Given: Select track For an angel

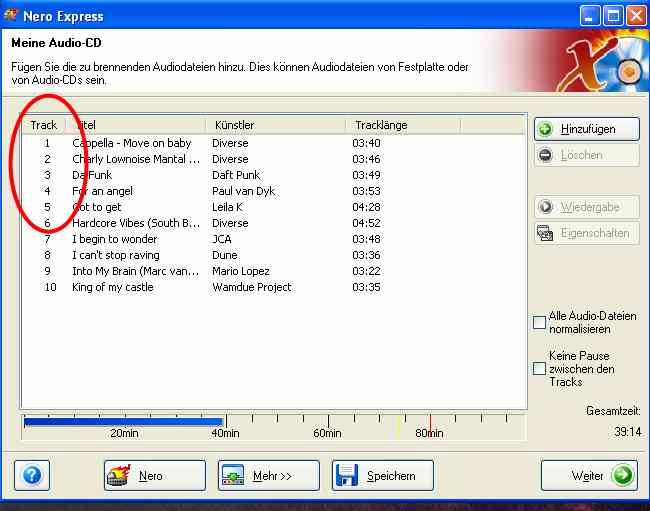Looking at the screenshot, I should click(x=102, y=191).
